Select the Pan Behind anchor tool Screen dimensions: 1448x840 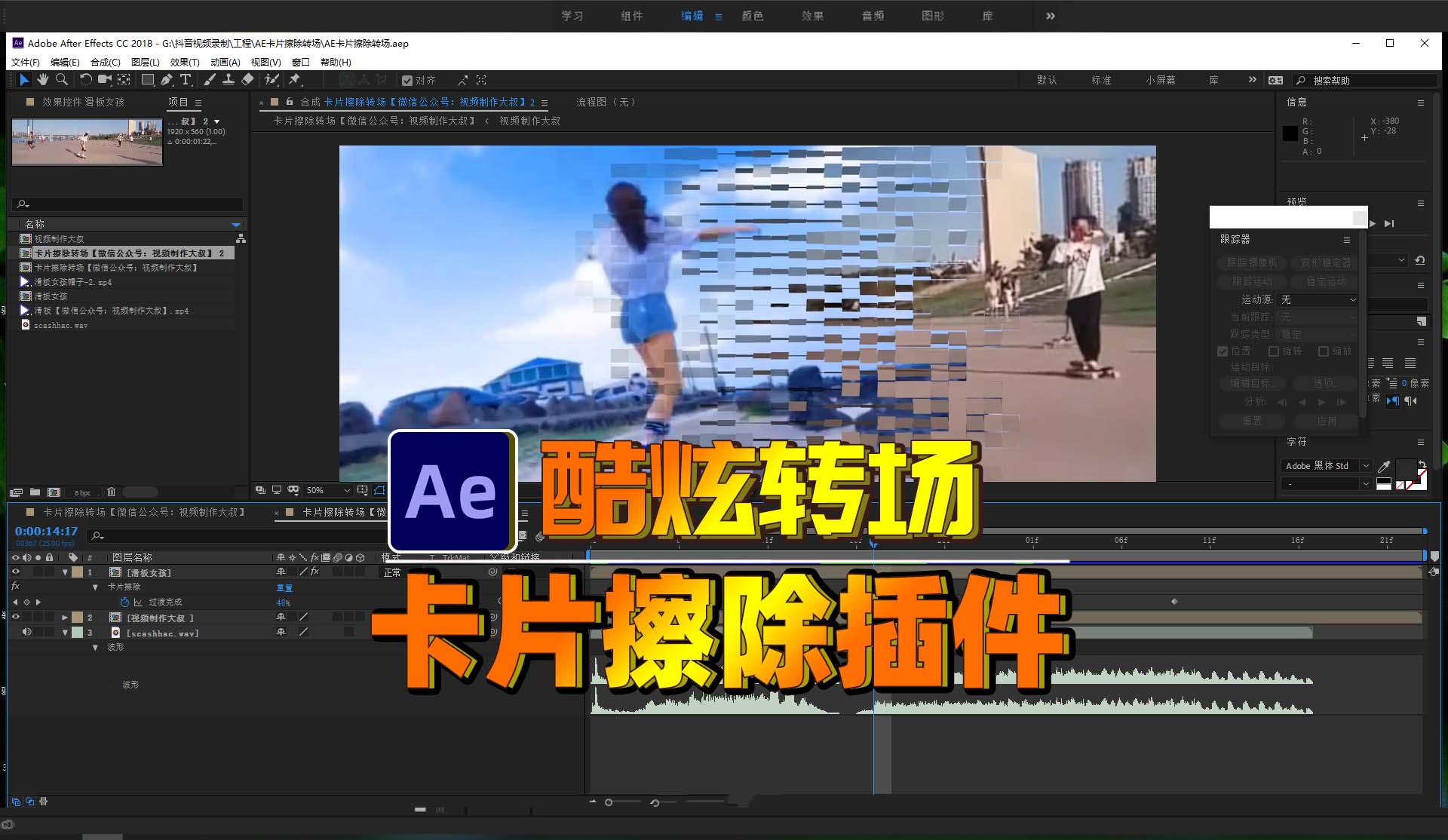click(x=124, y=80)
